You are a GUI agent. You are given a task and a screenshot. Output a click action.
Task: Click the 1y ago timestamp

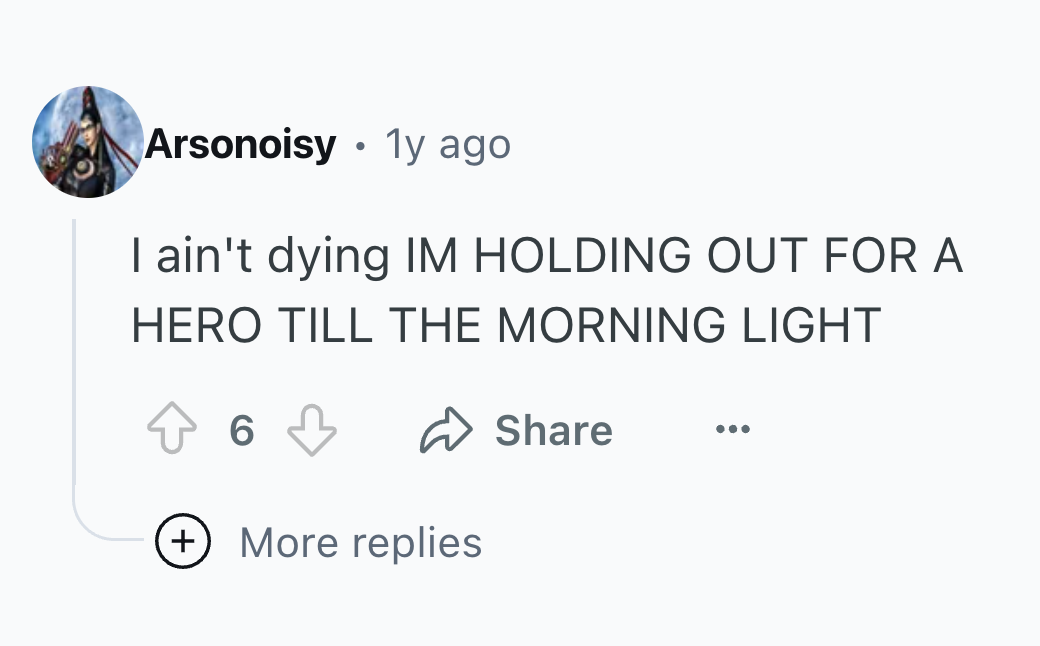click(448, 144)
